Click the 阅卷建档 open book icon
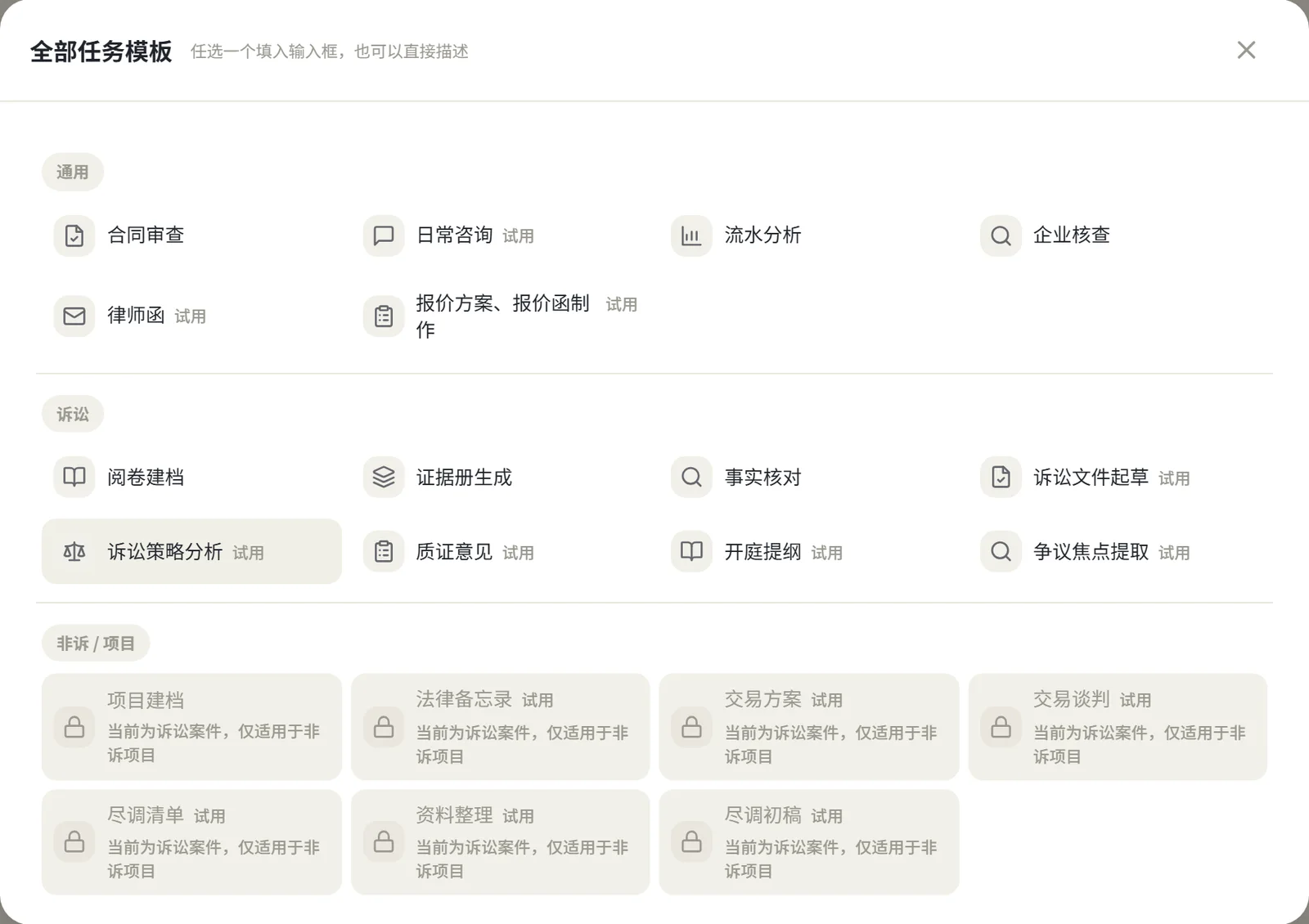 click(x=74, y=477)
